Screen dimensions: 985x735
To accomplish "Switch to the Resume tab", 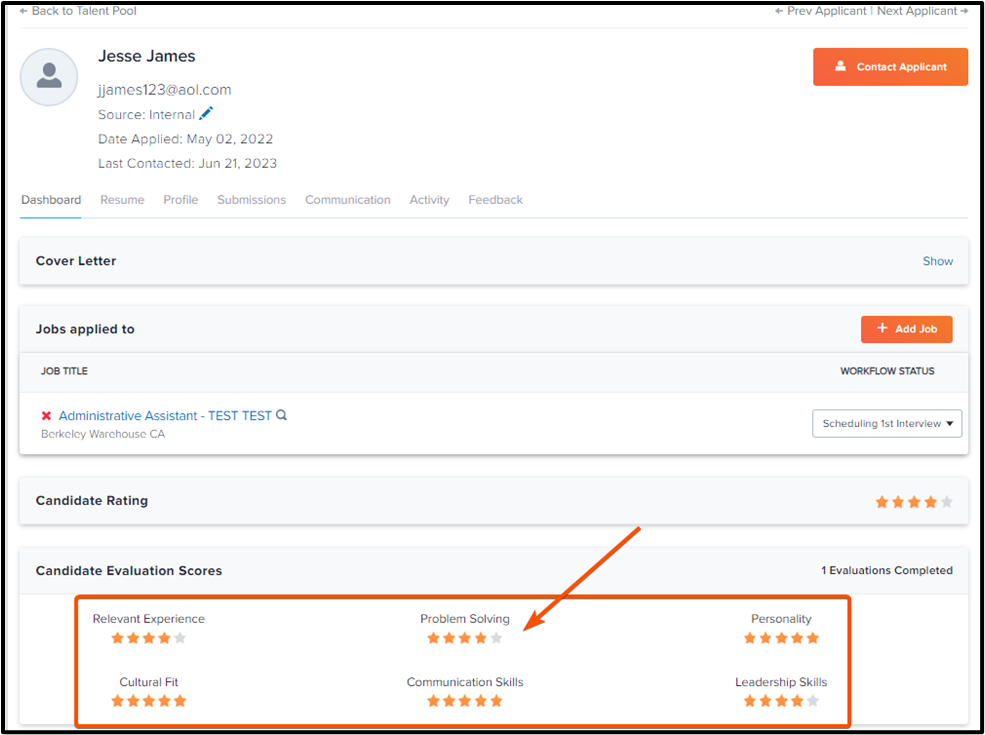I will point(122,200).
